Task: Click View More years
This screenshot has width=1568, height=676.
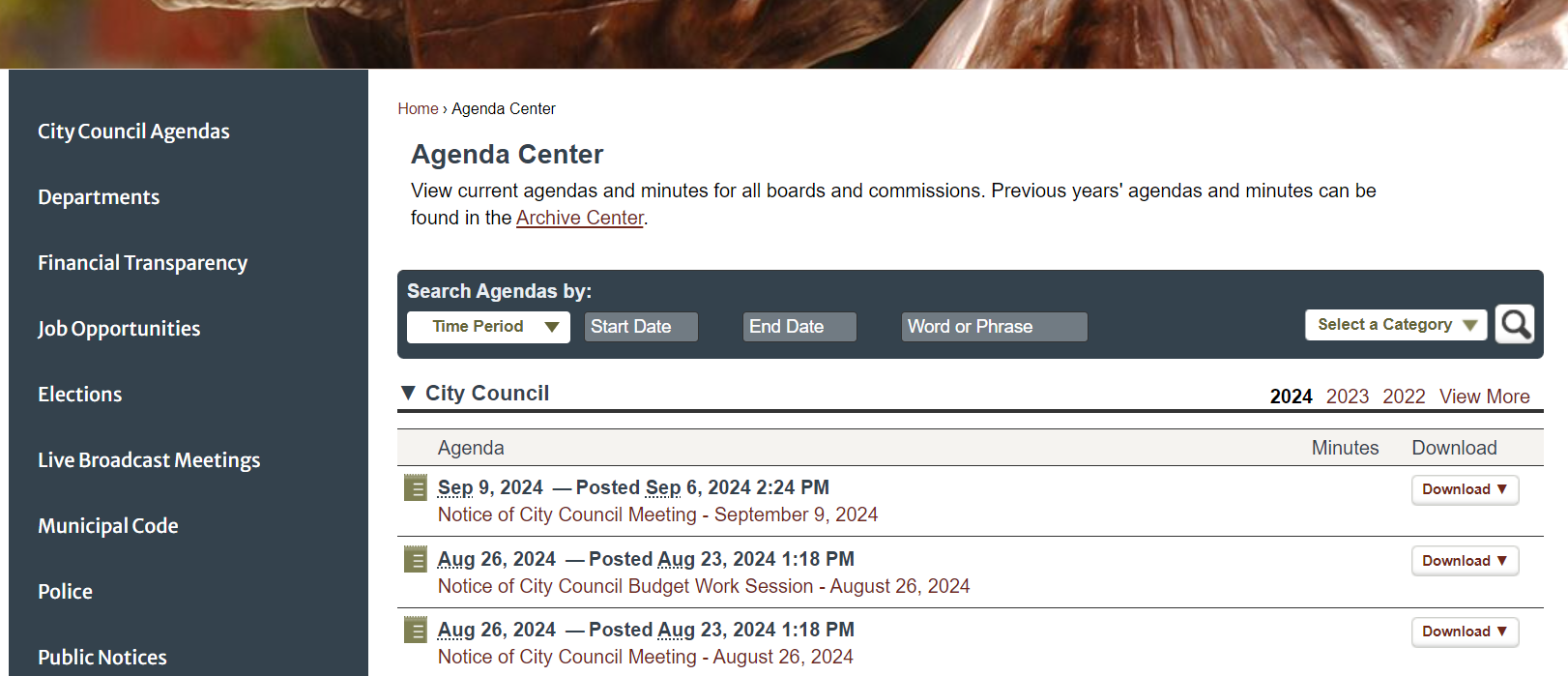Action: pyautogui.click(x=1484, y=396)
